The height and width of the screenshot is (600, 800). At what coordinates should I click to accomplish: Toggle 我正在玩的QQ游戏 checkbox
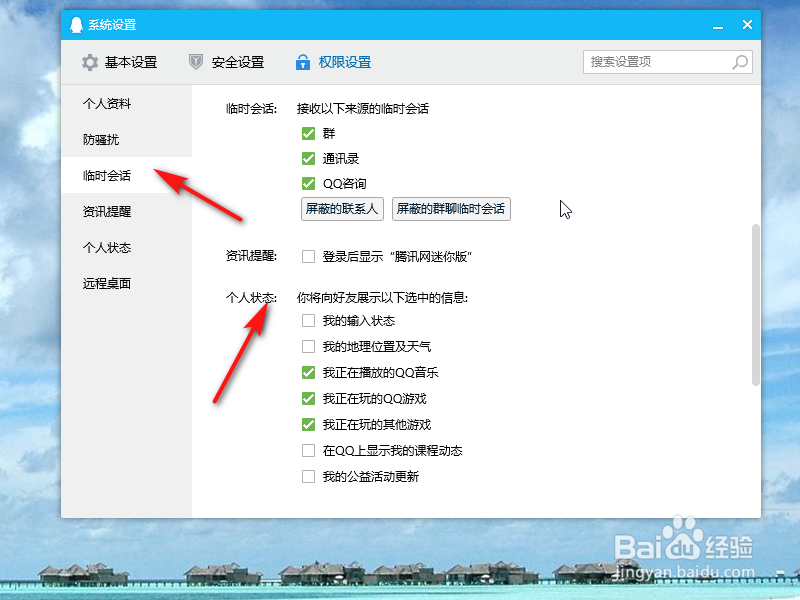(308, 398)
